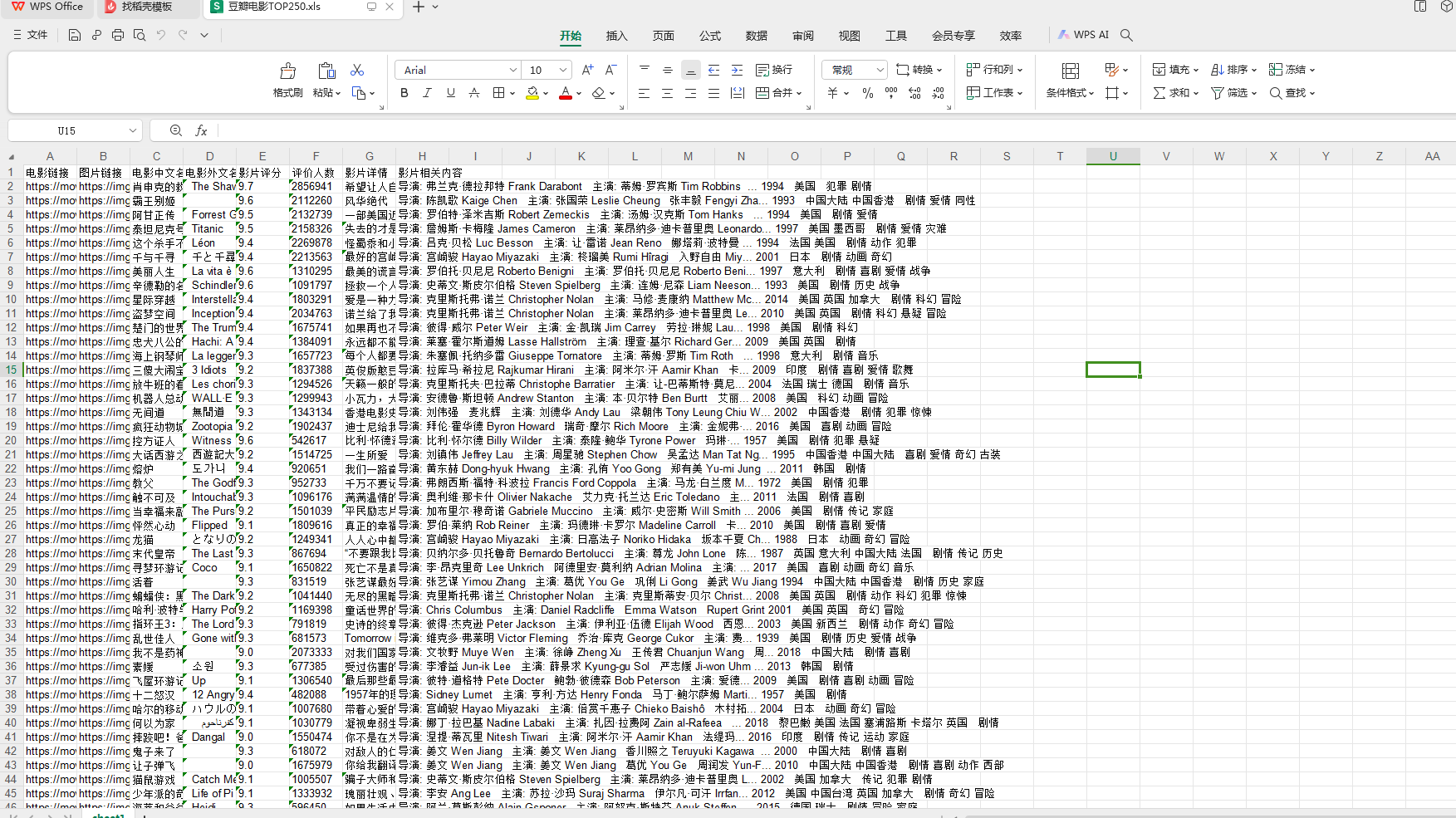Open the fill color dropdown arrow

pos(546,94)
